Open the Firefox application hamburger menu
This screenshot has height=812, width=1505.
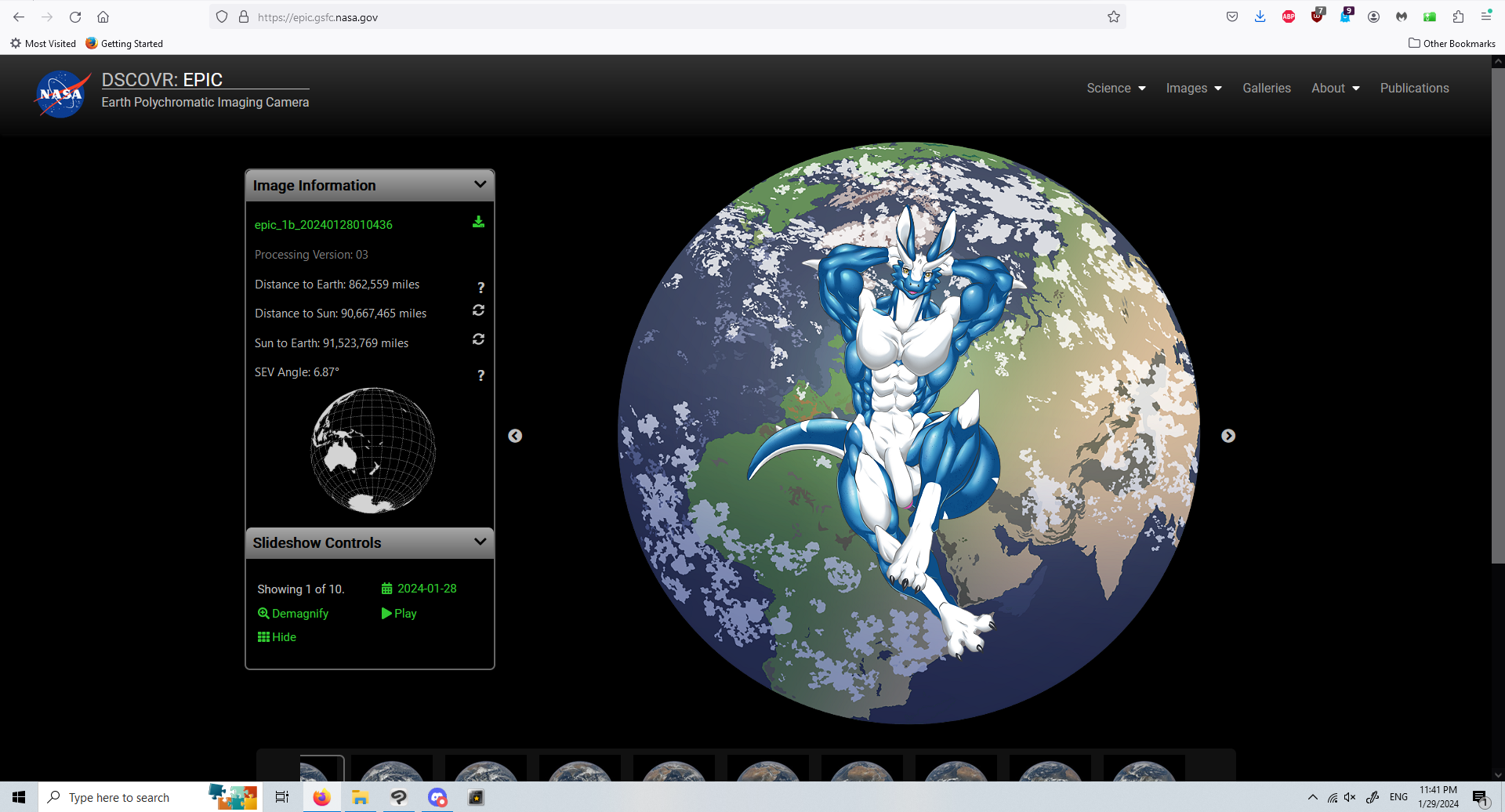click(1486, 16)
